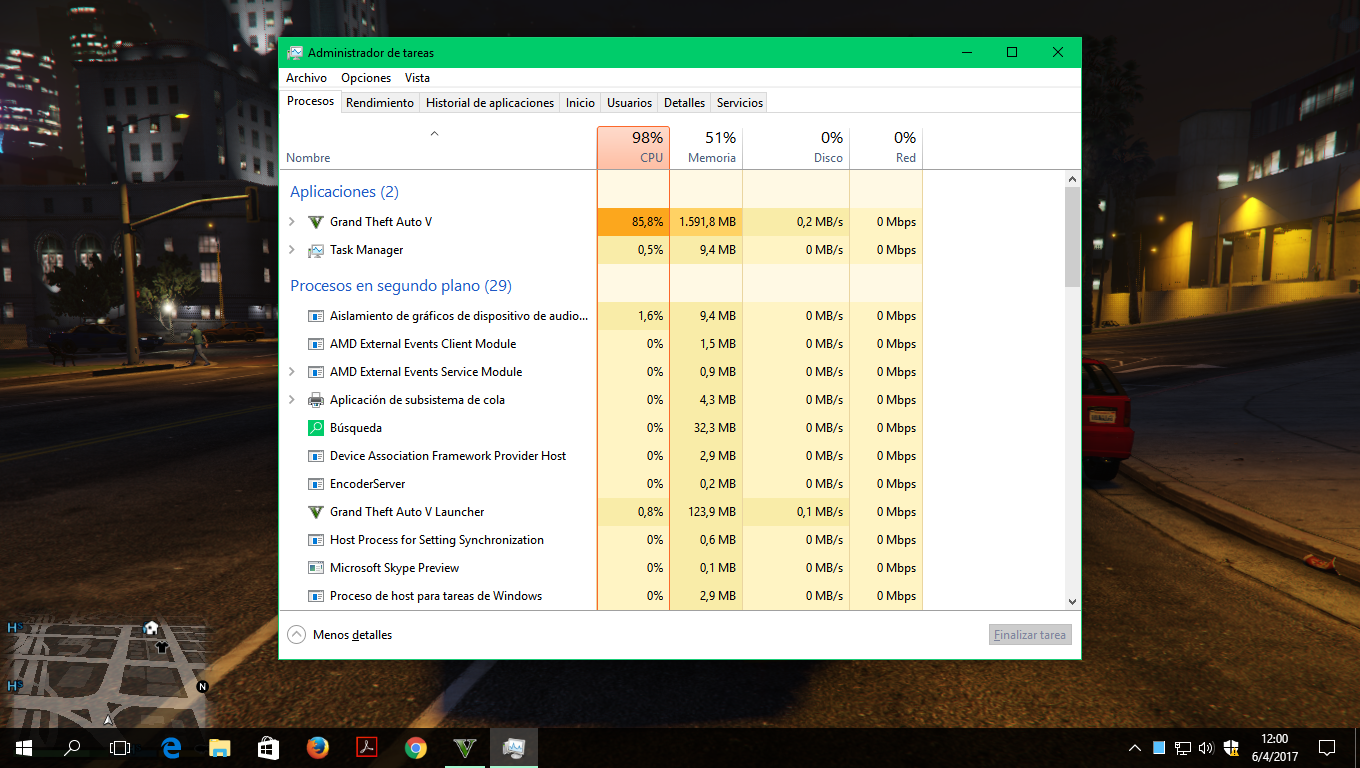Click the process list scrollbar thumb
Viewport: 1360px width, 768px height.
(1072, 236)
